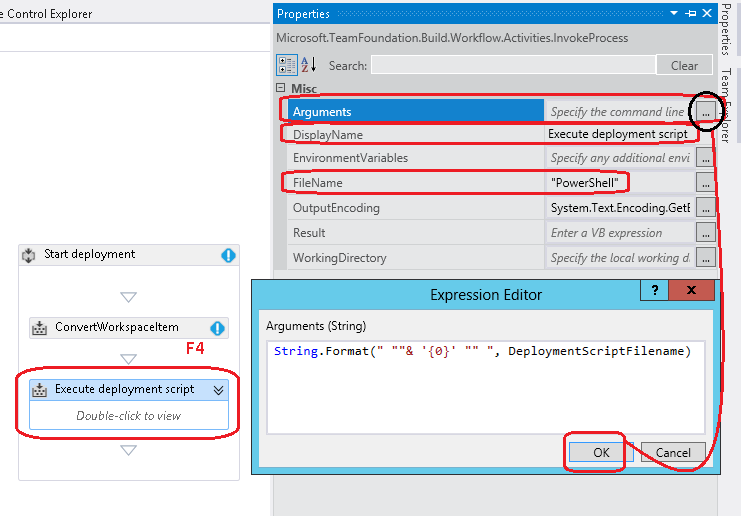Collapse the Execute deployment script activity
741x516 pixels.
tap(217, 390)
